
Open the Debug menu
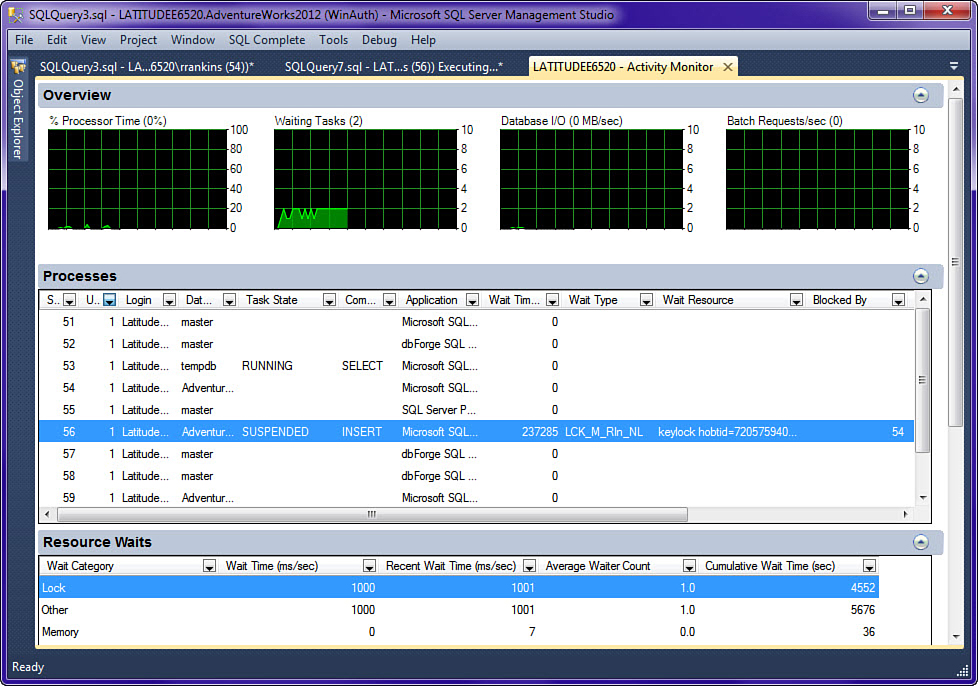click(x=379, y=40)
